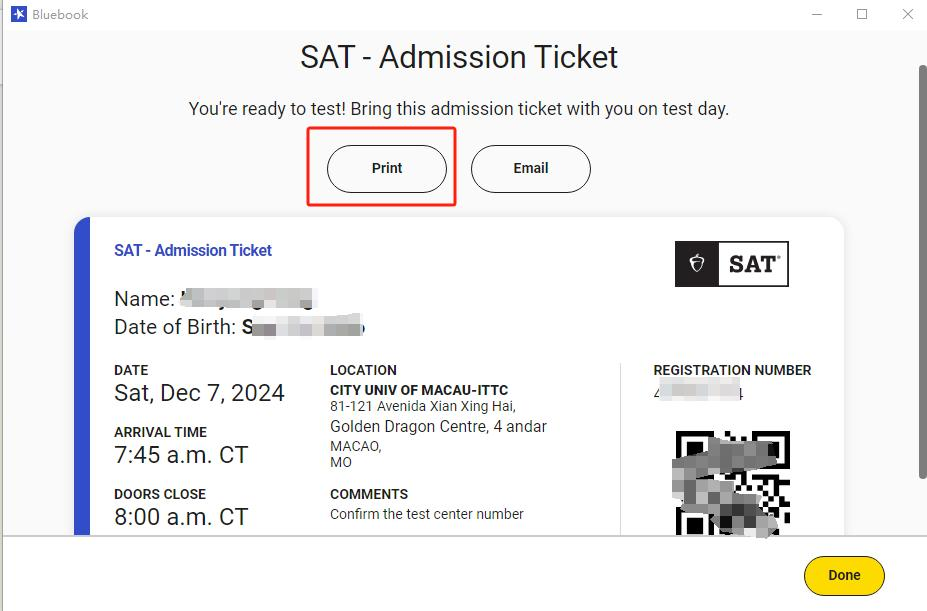Click the large page title at top
Image resolution: width=927 pixels, height=611 pixels.
click(459, 57)
